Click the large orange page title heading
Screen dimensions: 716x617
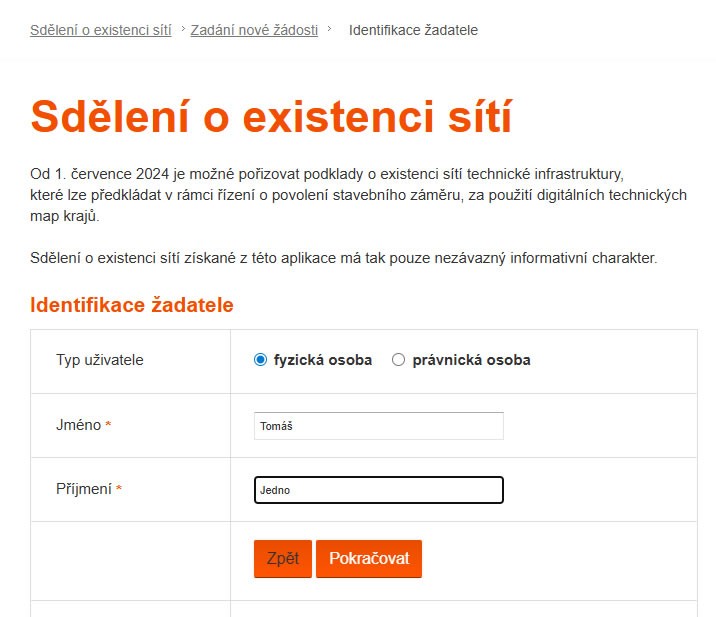(271, 117)
